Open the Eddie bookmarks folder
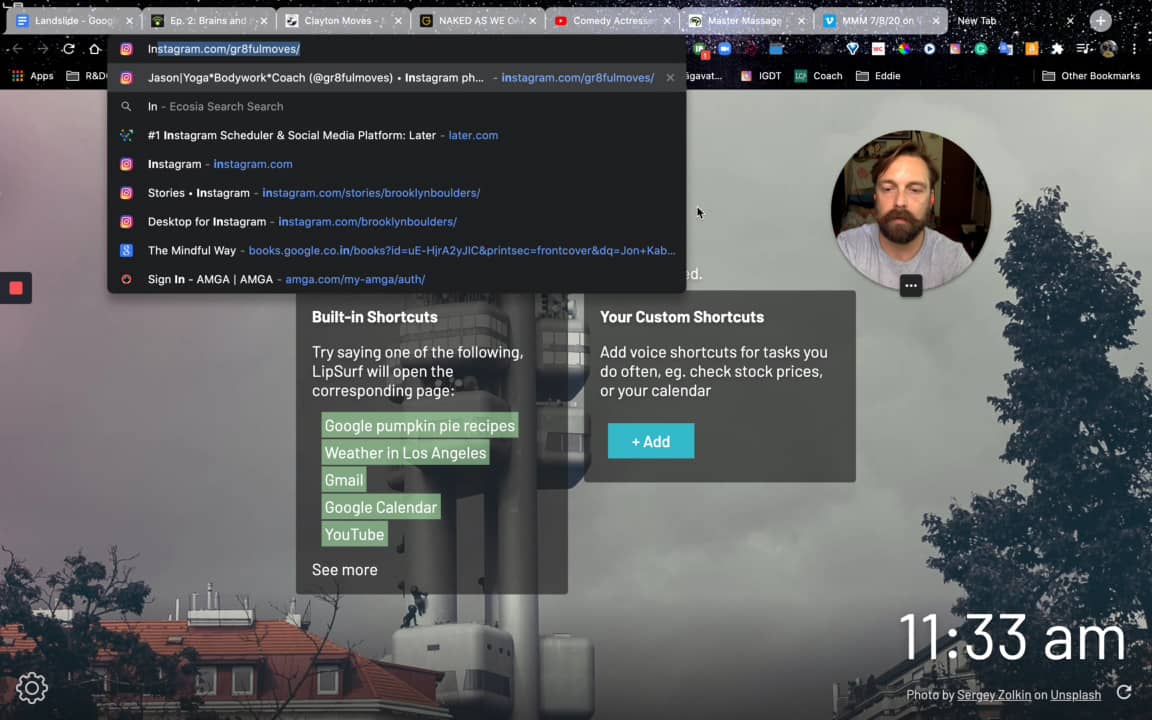Image resolution: width=1152 pixels, height=720 pixels. click(x=878, y=76)
